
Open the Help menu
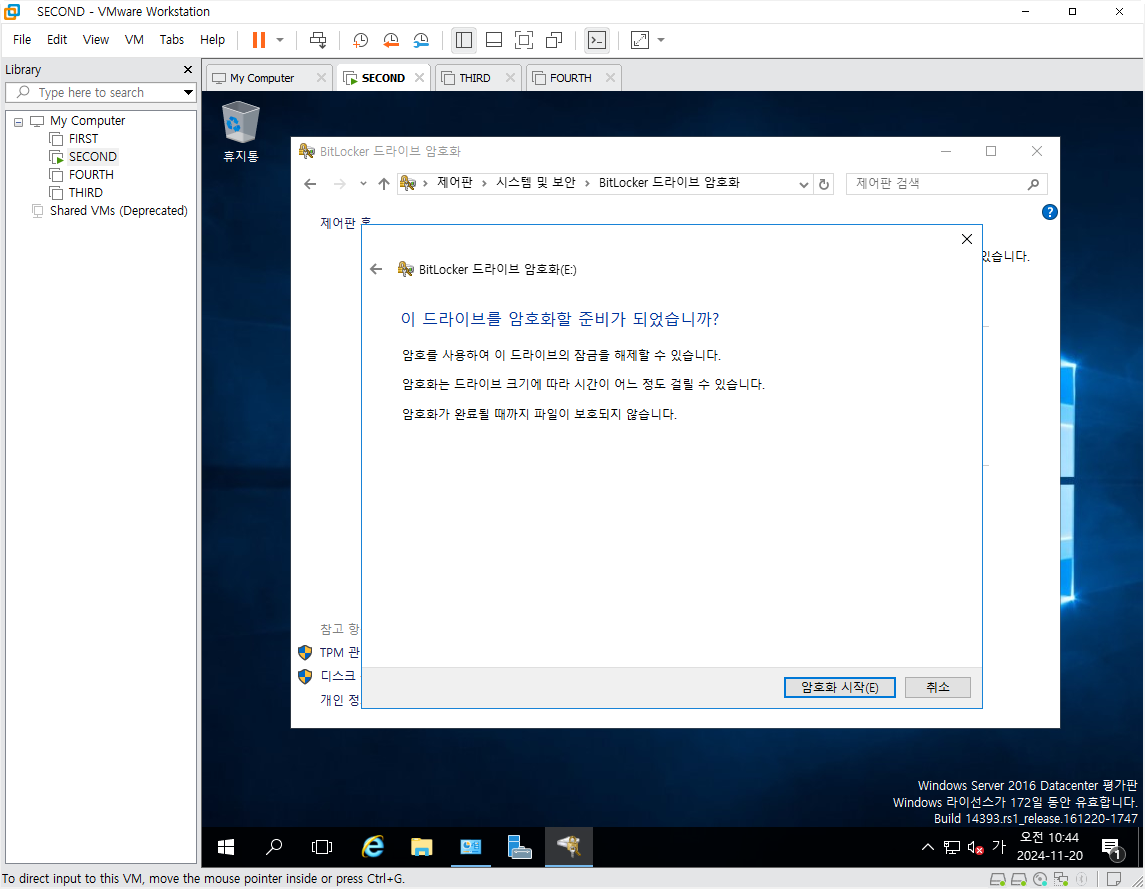click(212, 39)
